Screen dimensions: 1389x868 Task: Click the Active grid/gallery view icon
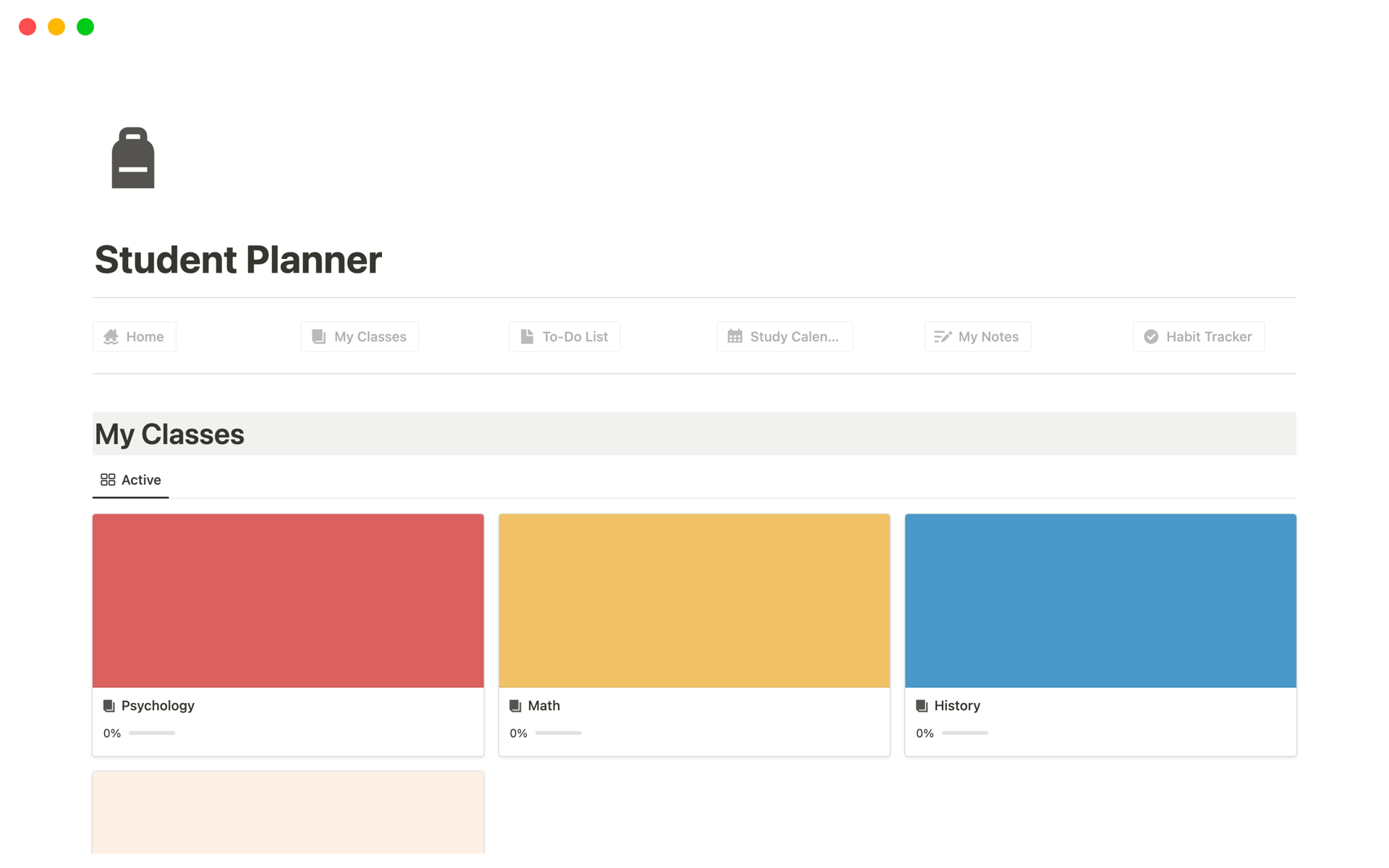pos(107,479)
